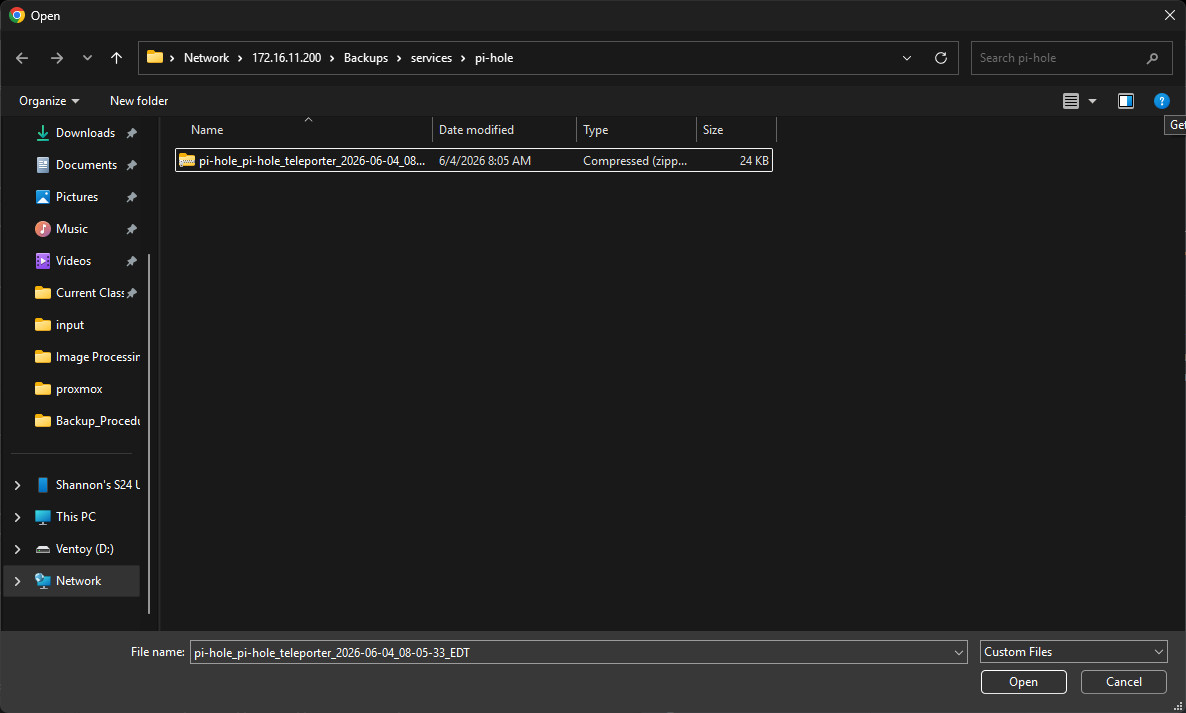Open the recent locations dropdown arrow
Image resolution: width=1186 pixels, height=713 pixels.
coord(87,58)
